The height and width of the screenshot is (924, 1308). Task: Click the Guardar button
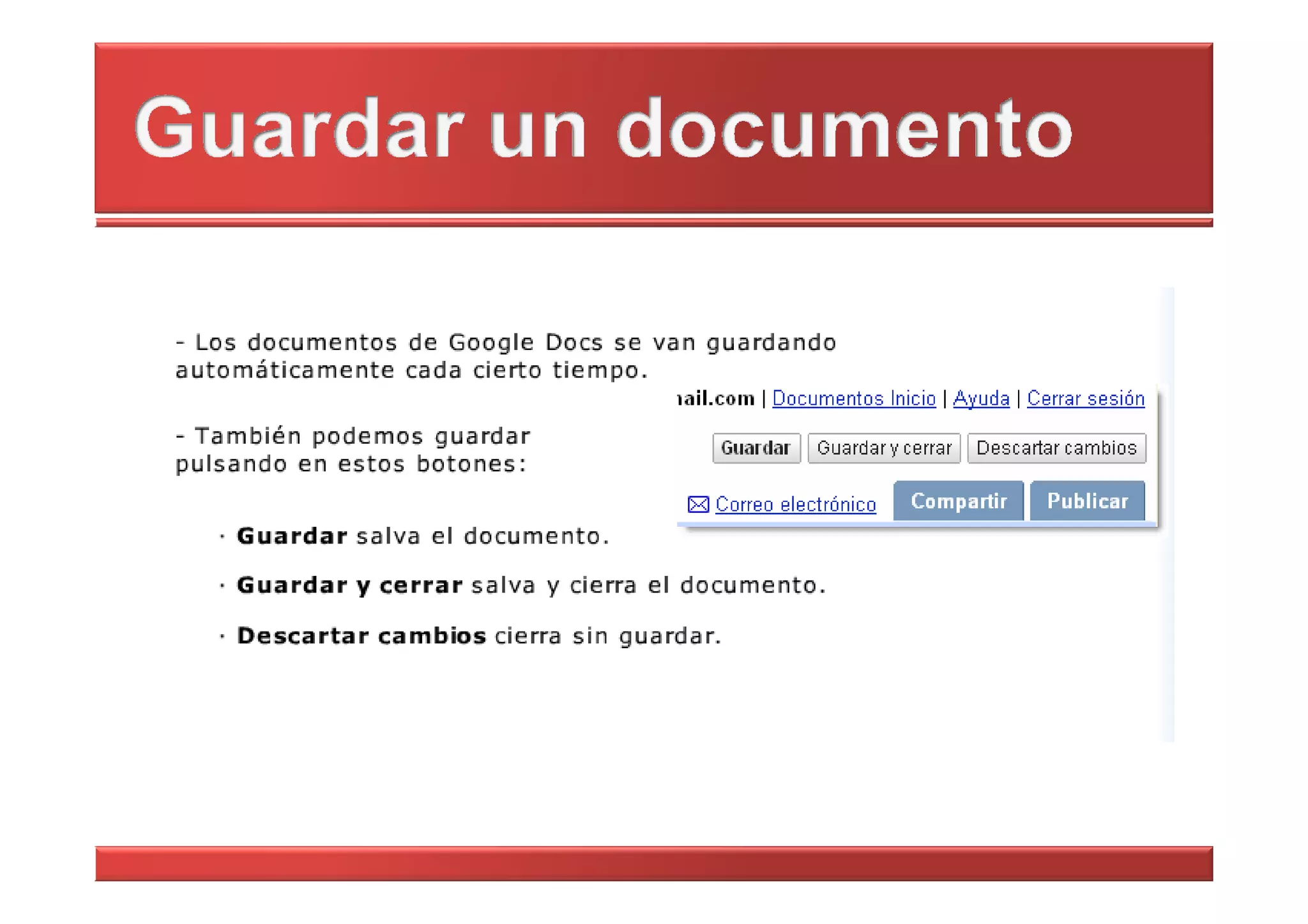pos(756,448)
